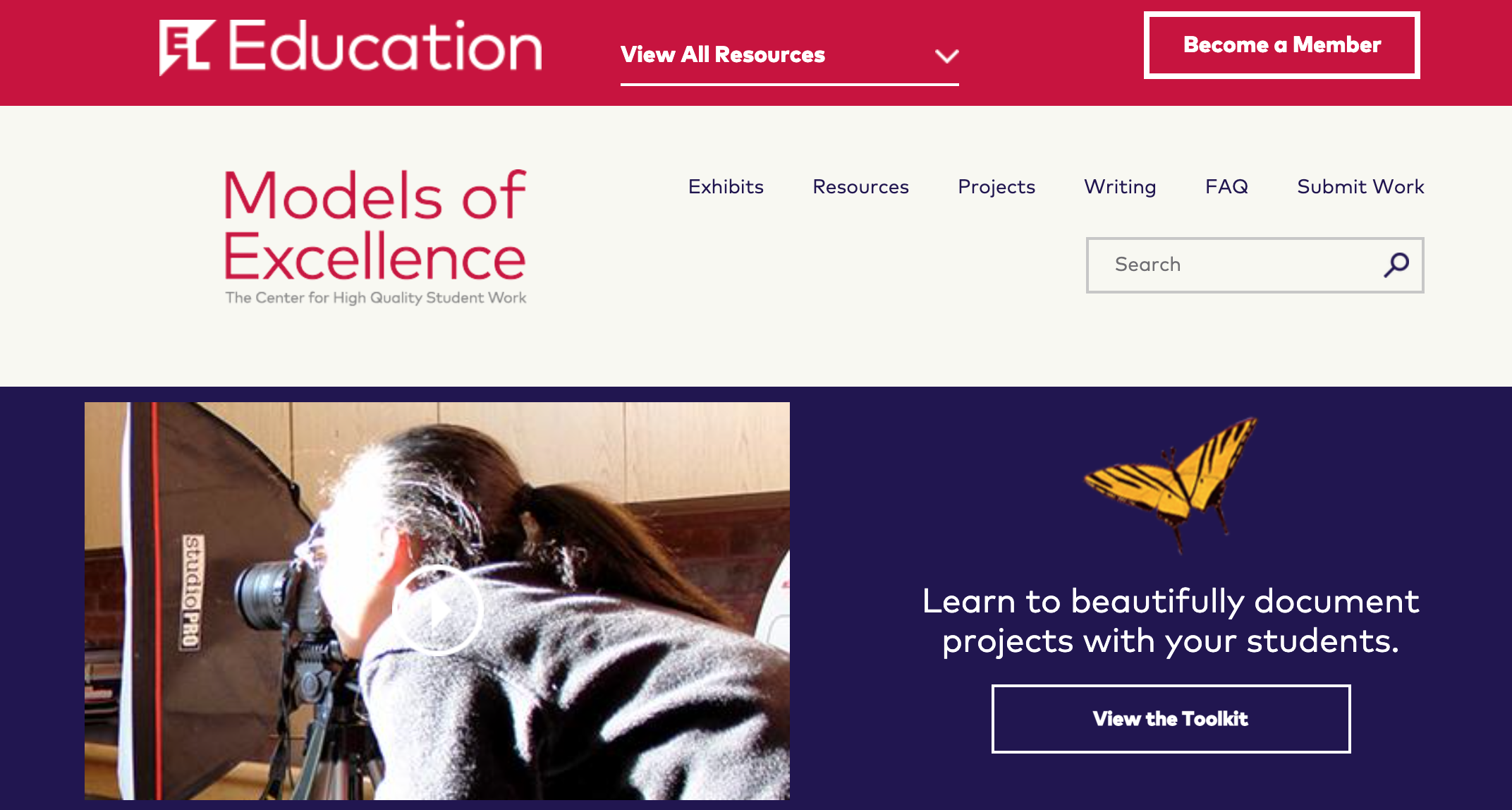Screen dimensions: 1512x810
Task: Expand the chevron arrow beside View All Resources
Action: click(946, 56)
